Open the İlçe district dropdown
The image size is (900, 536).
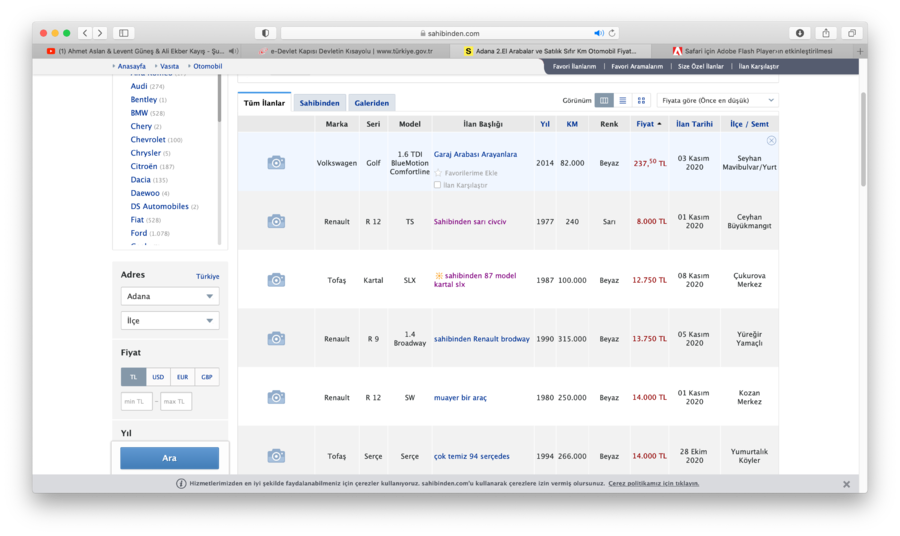coord(170,321)
